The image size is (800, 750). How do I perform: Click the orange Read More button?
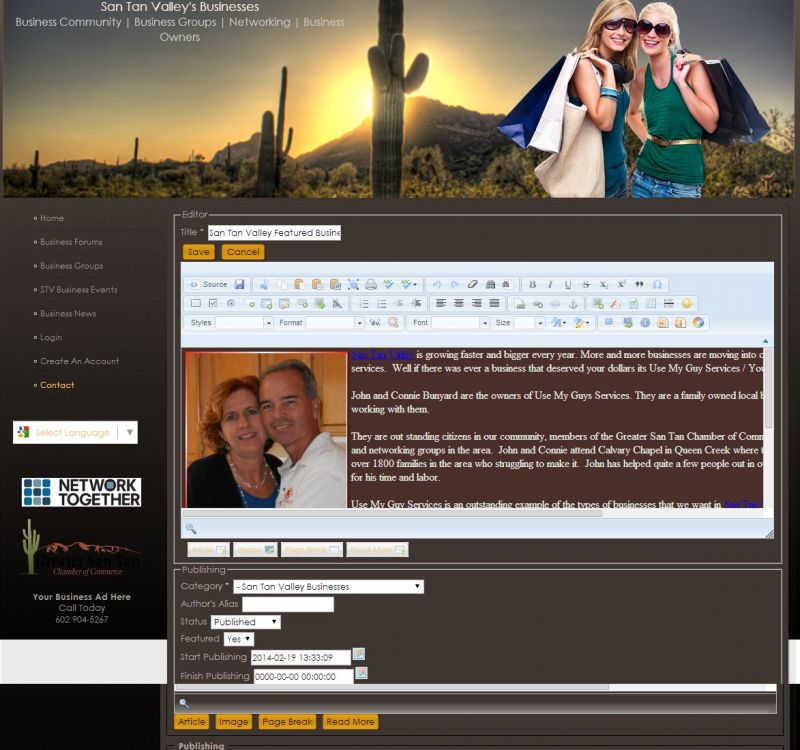tap(351, 722)
